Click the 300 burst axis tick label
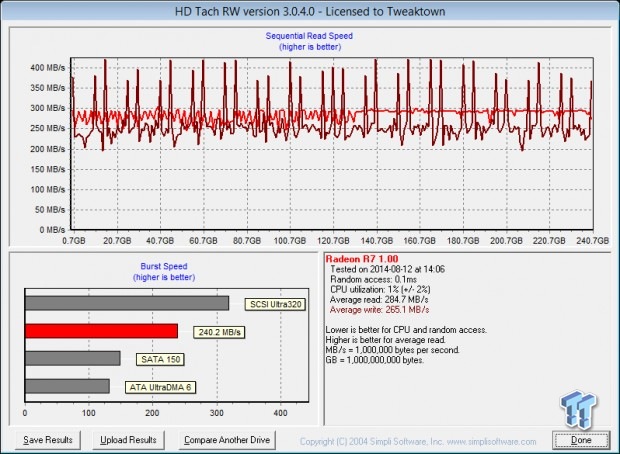620x454 pixels. pos(217,413)
